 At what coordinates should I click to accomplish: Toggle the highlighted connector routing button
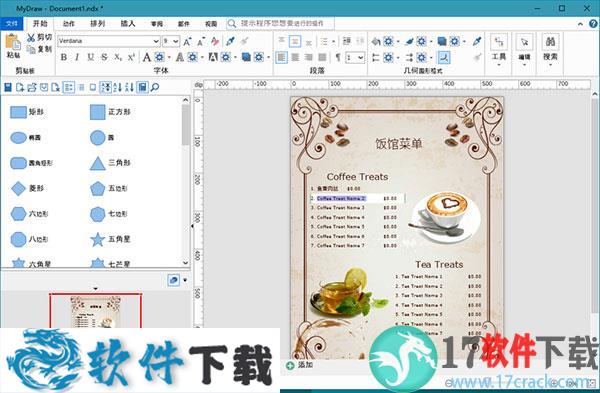coord(444,58)
